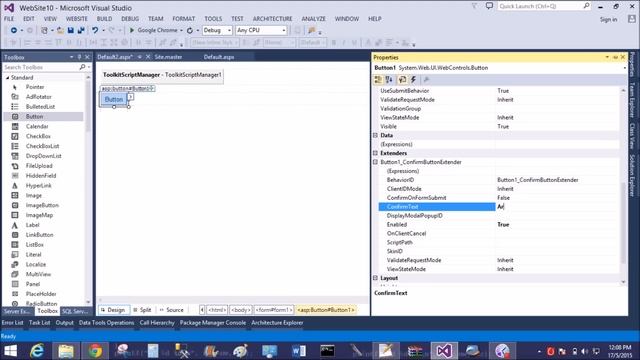The height and width of the screenshot is (360, 640).
Task: Select the OnClientCancel property row
Action: (498, 233)
